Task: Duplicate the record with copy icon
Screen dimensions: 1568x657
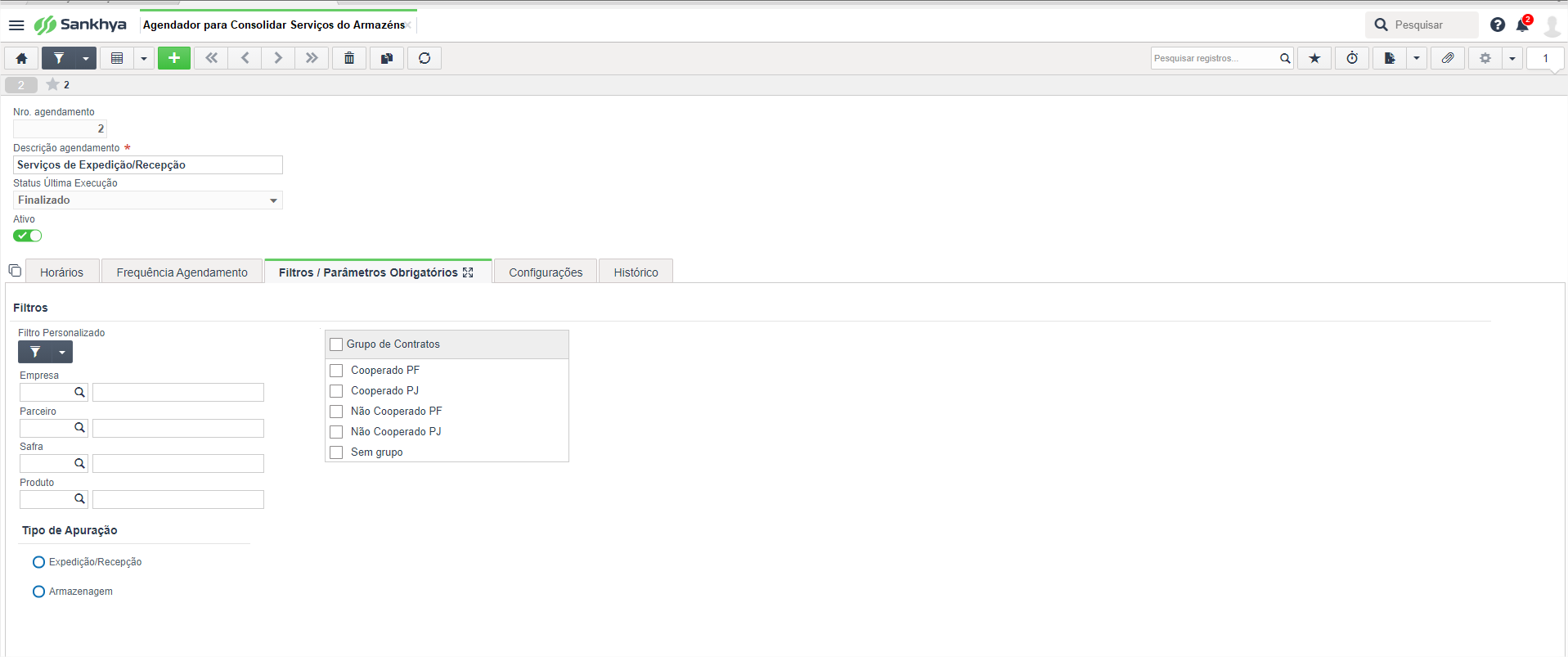Action: [x=387, y=58]
